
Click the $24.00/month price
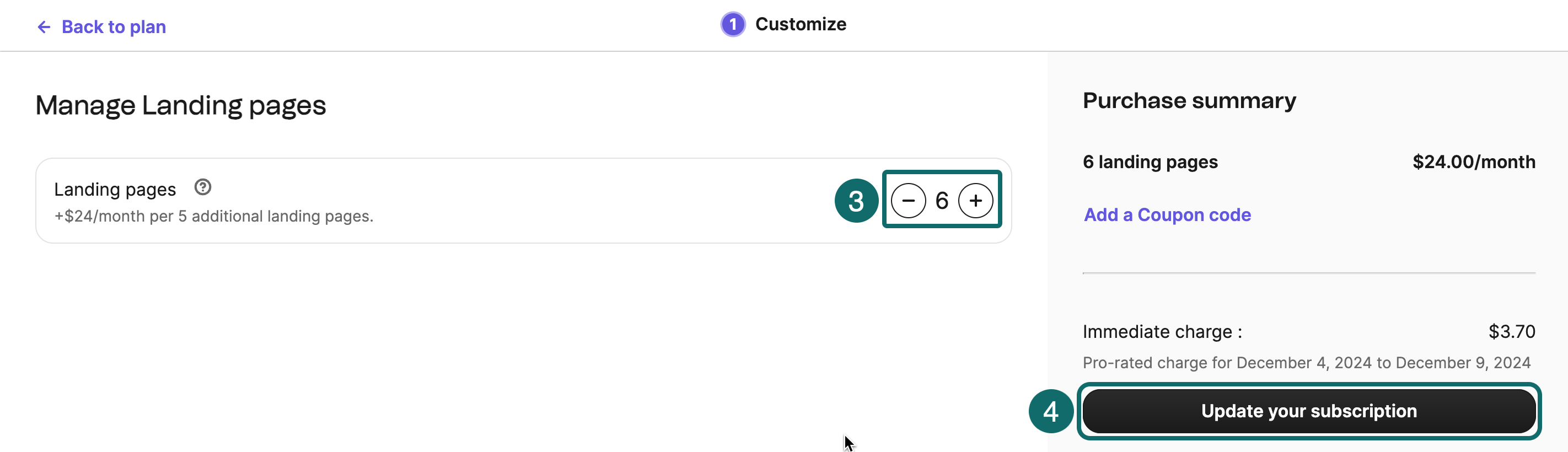tap(1474, 162)
